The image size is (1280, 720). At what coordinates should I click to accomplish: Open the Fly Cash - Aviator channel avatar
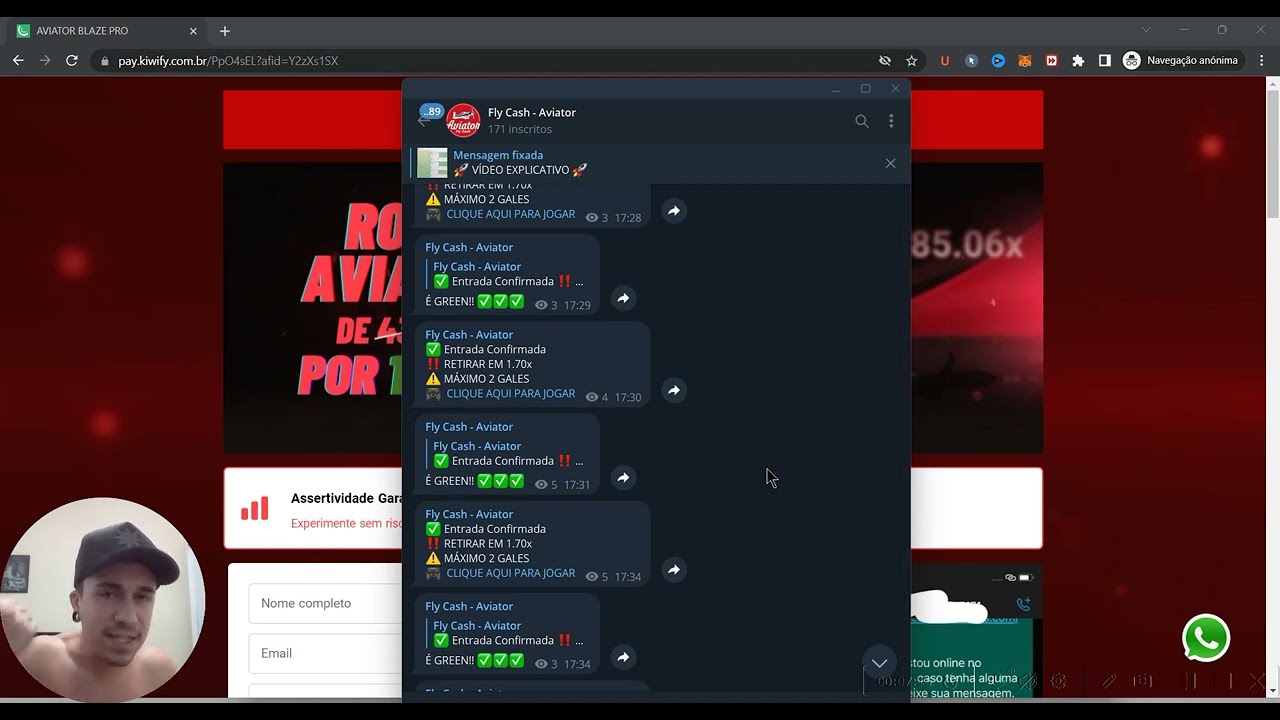point(463,121)
